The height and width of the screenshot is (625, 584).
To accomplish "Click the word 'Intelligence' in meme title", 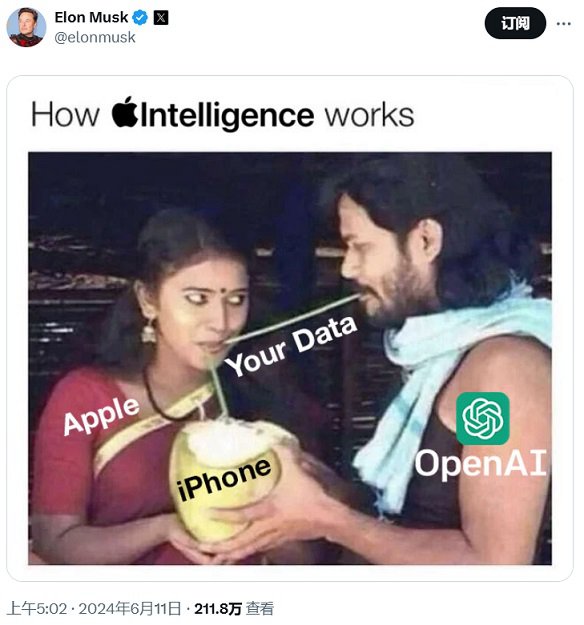I will (x=227, y=116).
